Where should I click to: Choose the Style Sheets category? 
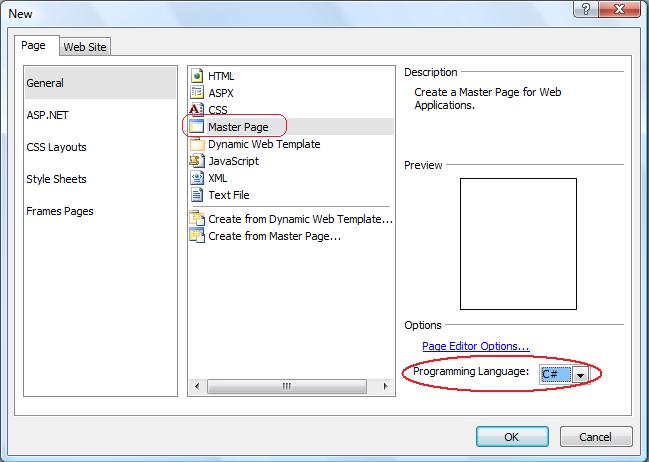tap(56, 179)
